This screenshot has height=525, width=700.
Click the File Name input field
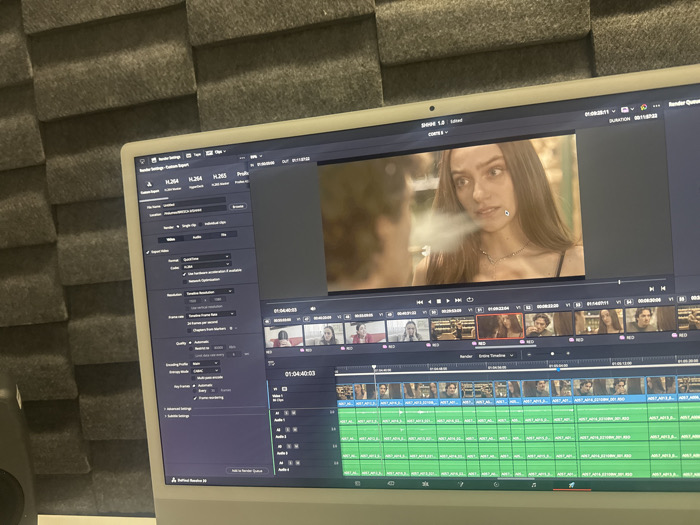pos(193,203)
